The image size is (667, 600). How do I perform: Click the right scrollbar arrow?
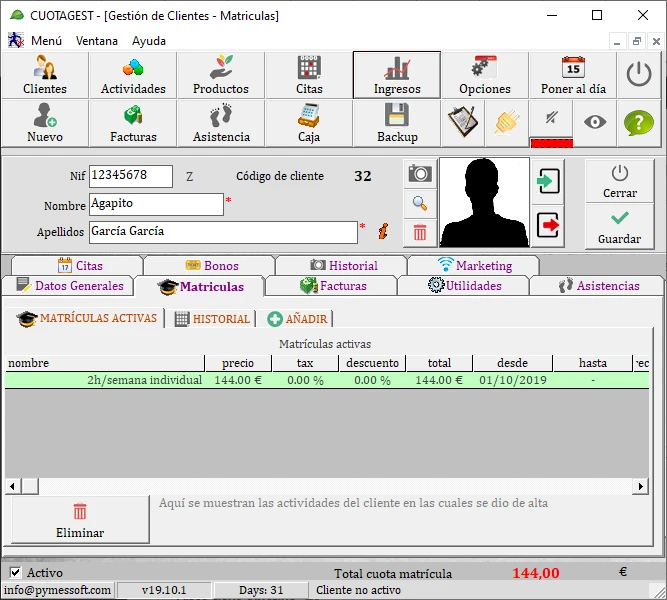point(640,486)
